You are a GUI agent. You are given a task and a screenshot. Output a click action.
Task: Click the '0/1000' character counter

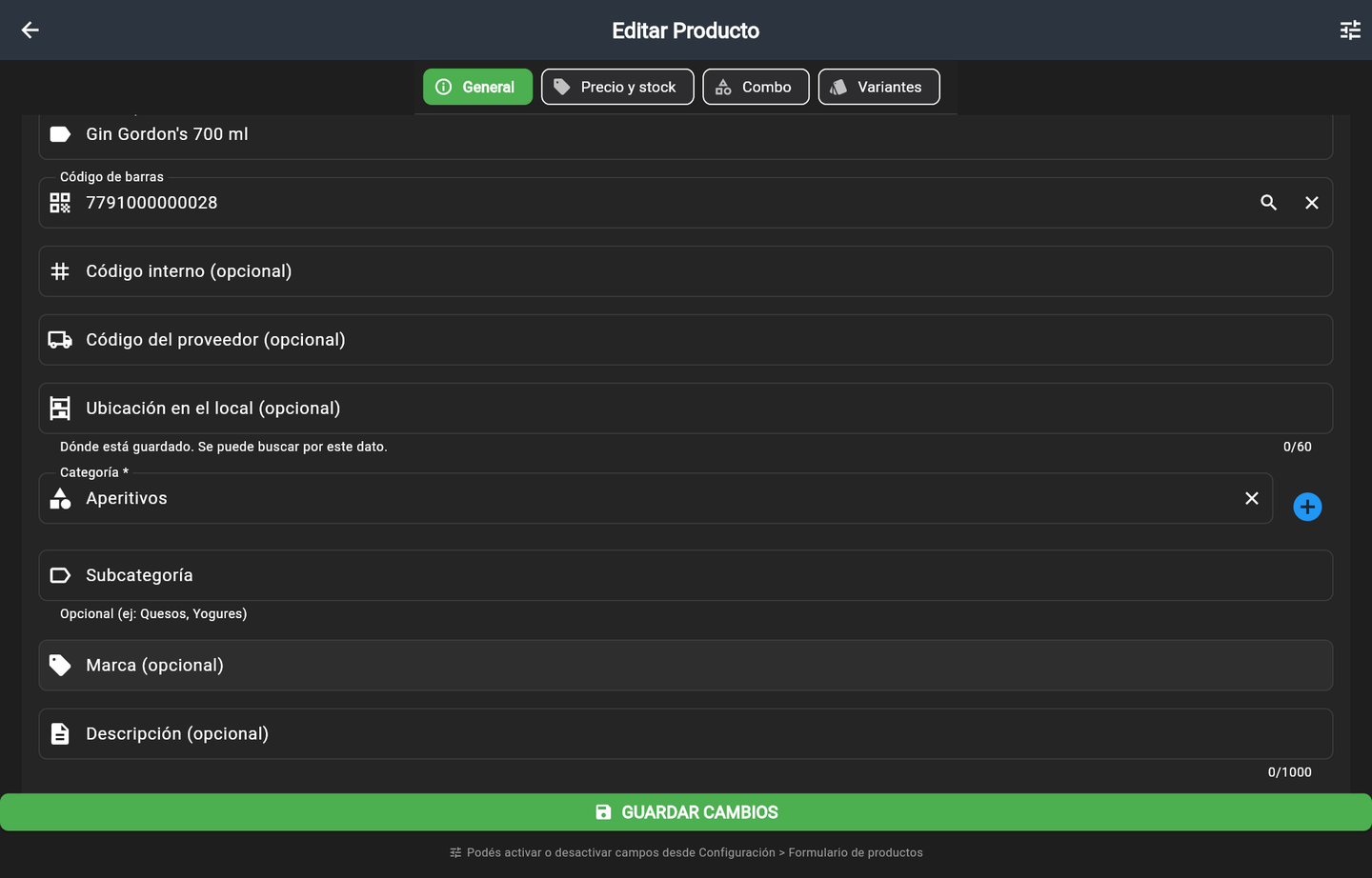[x=1289, y=772]
